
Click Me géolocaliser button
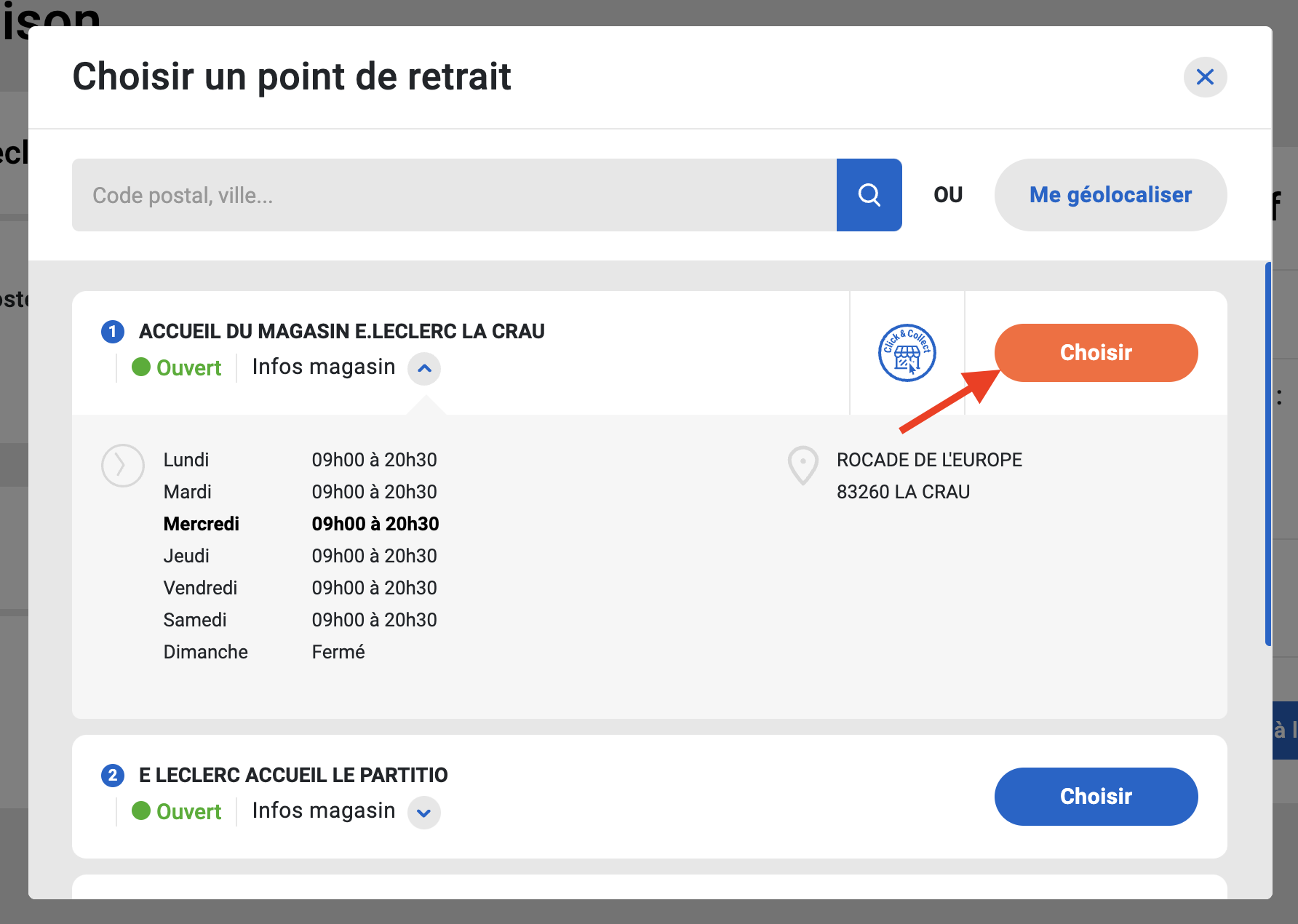[1110, 195]
